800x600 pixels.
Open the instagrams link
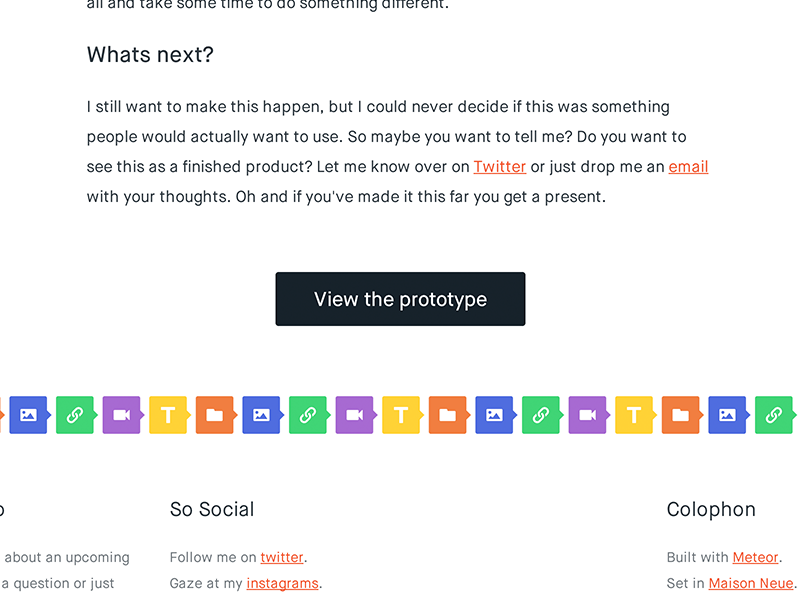coord(282,583)
